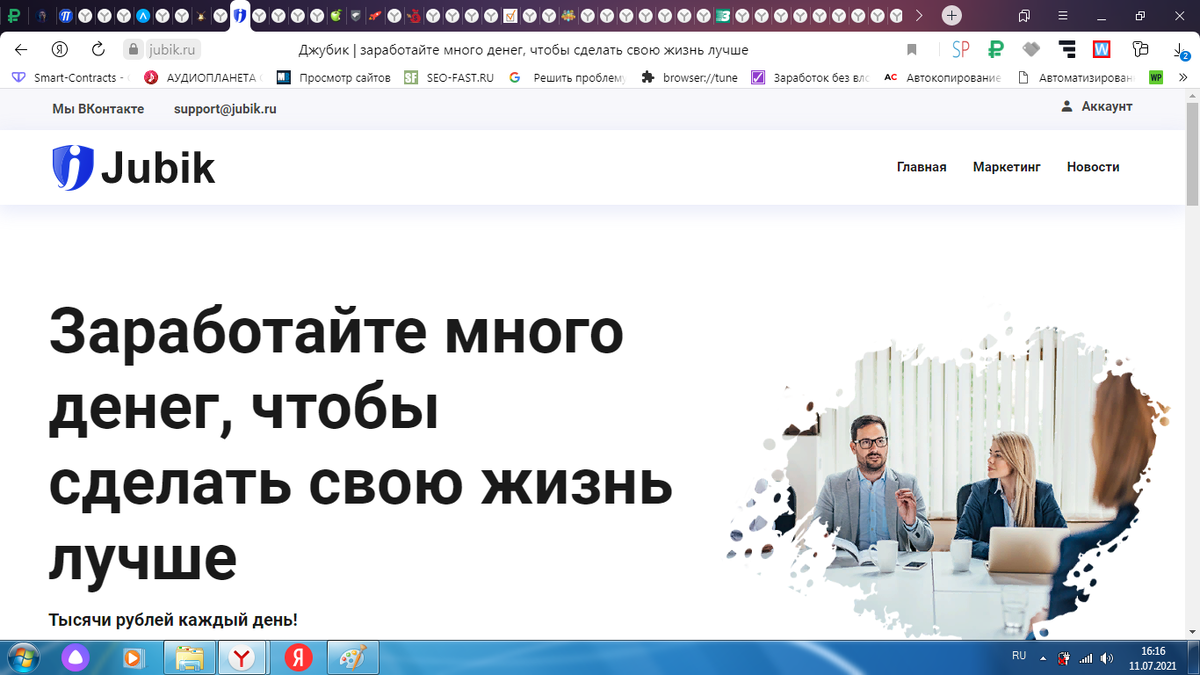1200x675 pixels.
Task: Open the tab overflow chevron
Action: 918,16
